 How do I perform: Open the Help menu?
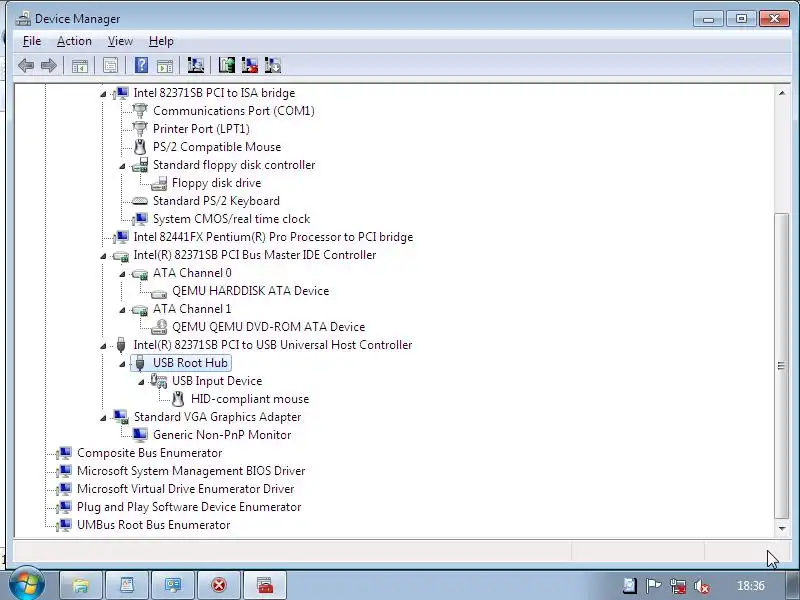pos(161,41)
